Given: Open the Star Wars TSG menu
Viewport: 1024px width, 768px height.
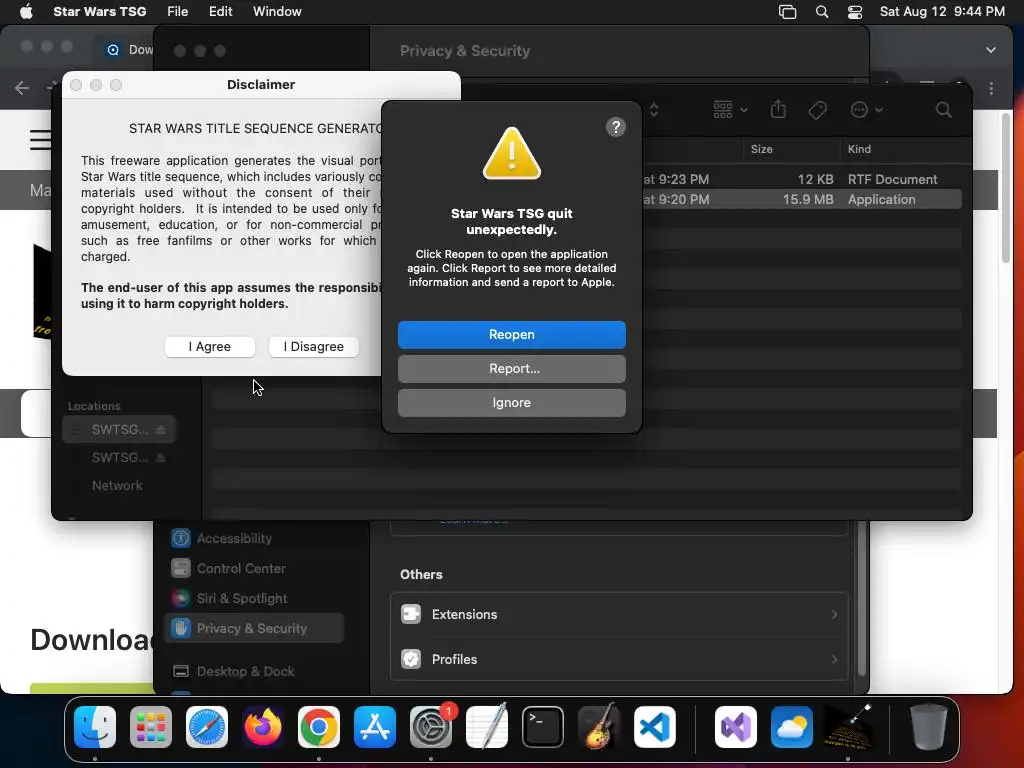Looking at the screenshot, I should click(99, 11).
